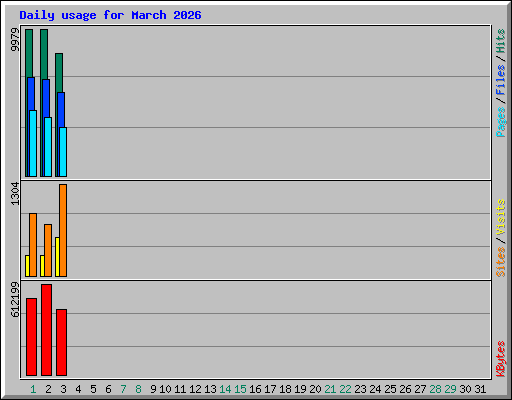Click day 2 green Hits bar
This screenshot has width=512, height=400.
44,54
